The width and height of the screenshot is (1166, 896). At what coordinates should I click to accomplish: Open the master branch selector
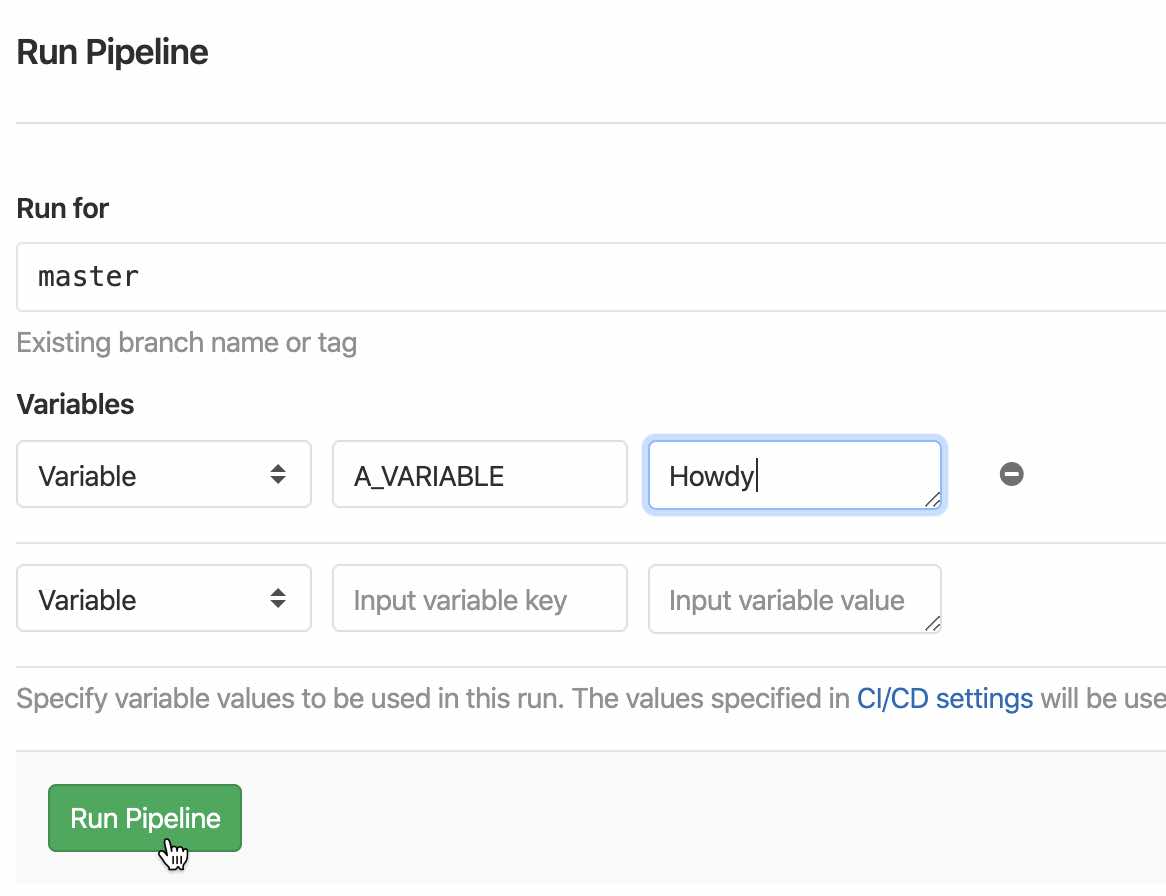pos(590,277)
